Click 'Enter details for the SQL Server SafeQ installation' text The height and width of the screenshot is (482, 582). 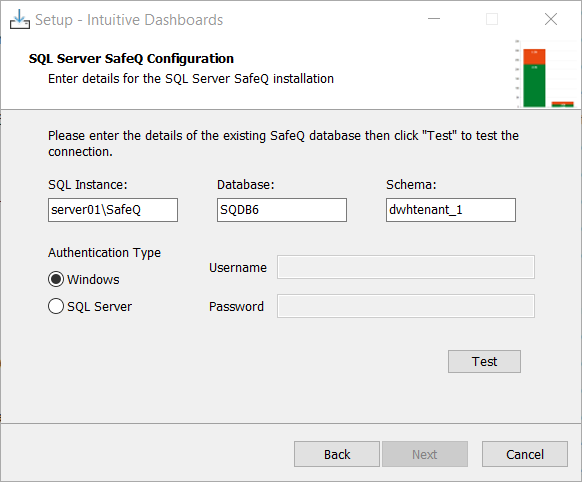[x=191, y=79]
